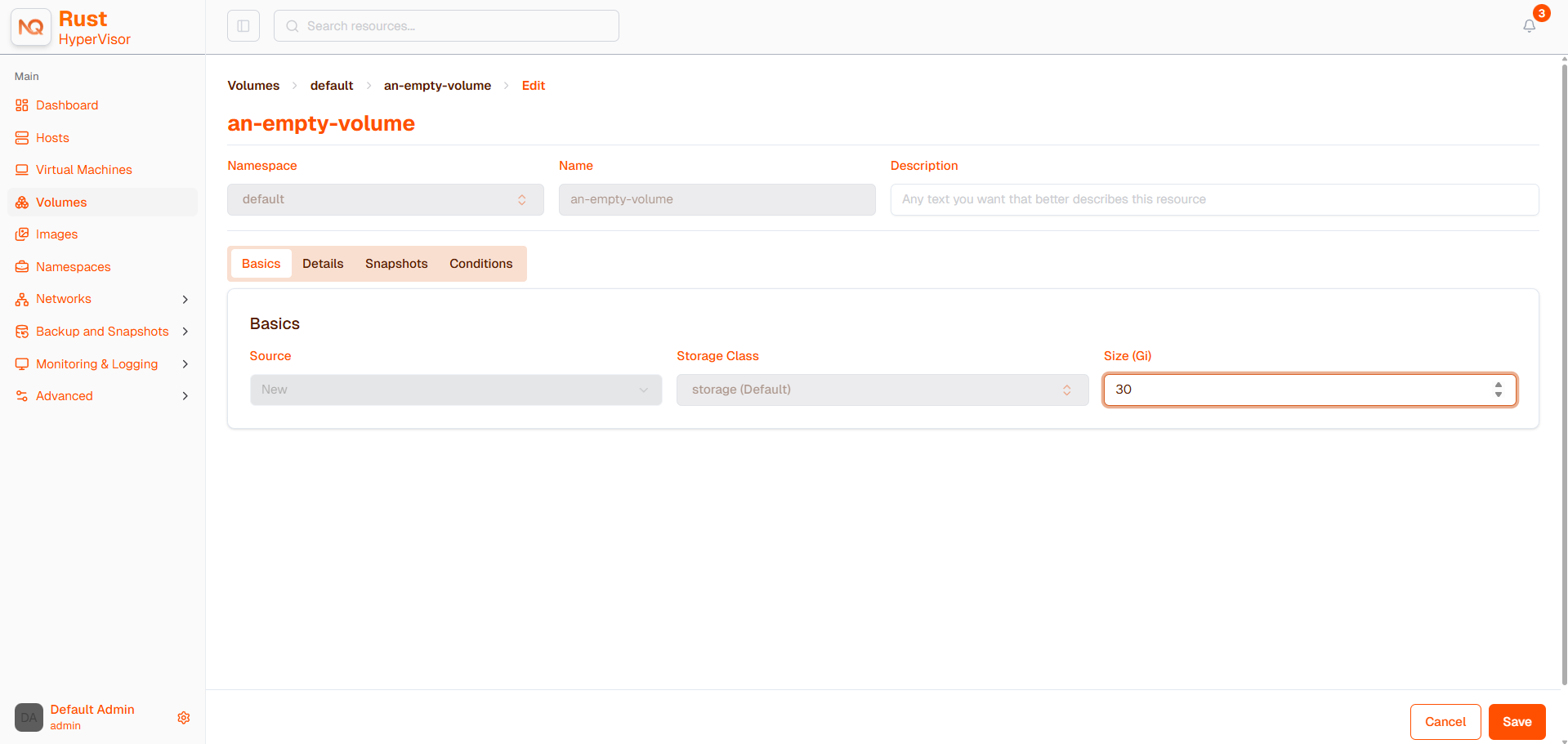Screen dimensions: 1568x744
Task: Click the Virtual Machines laptop icon
Action: (22, 170)
